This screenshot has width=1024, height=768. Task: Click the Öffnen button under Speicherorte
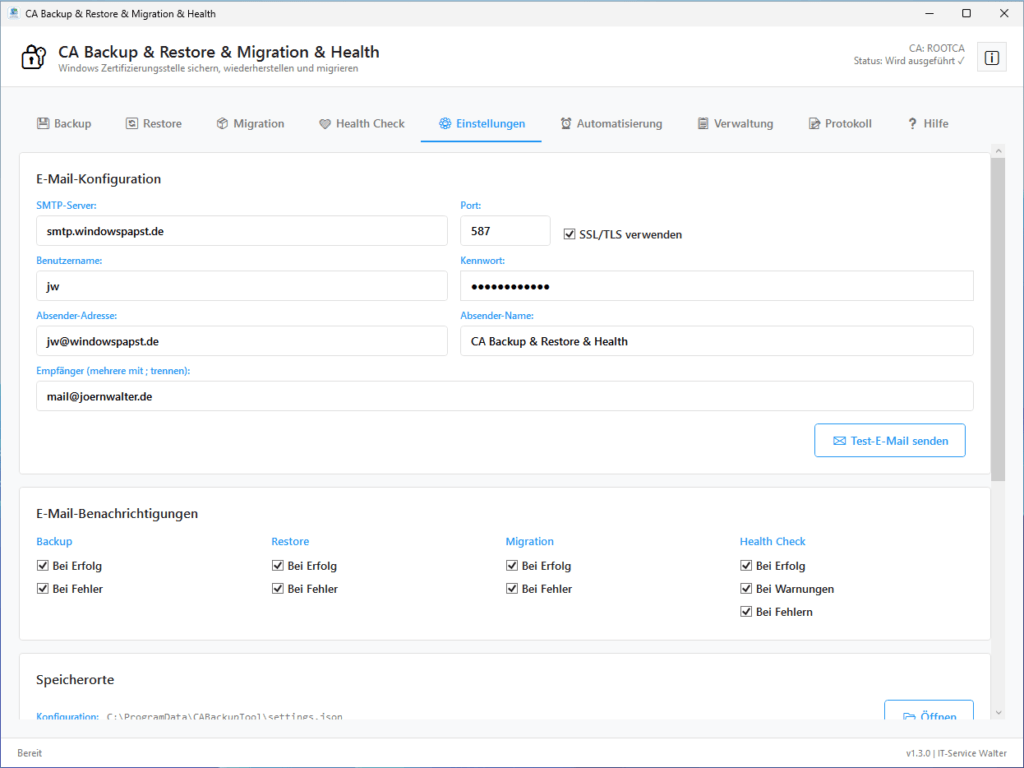(928, 713)
